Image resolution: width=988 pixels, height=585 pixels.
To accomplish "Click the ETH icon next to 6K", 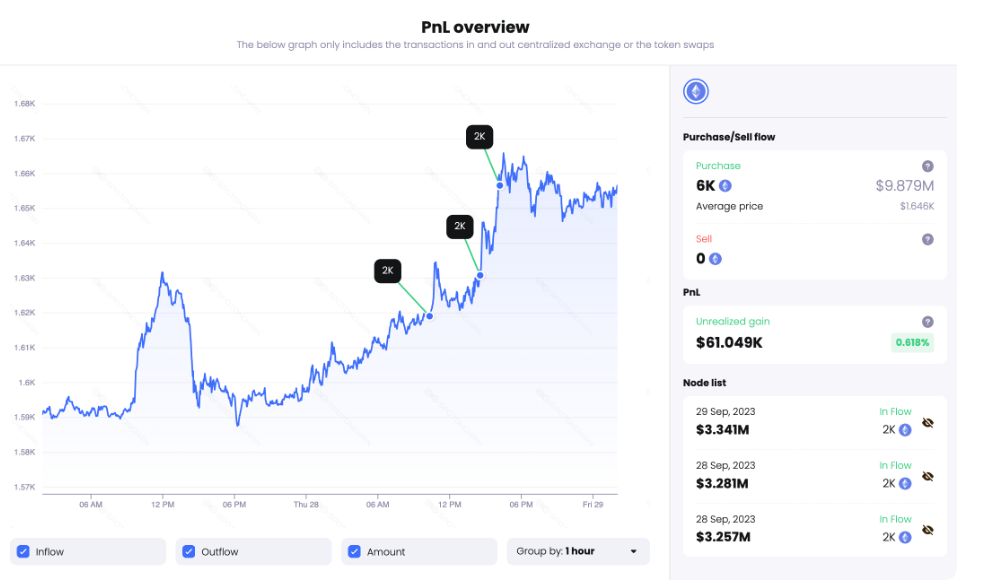I will 725,186.
